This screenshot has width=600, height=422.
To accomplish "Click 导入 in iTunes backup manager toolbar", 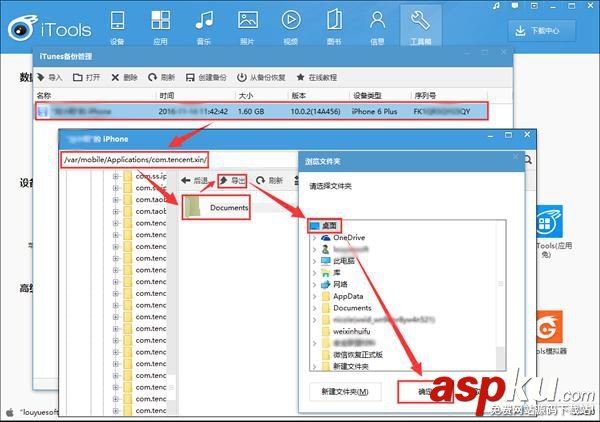I will coord(50,77).
